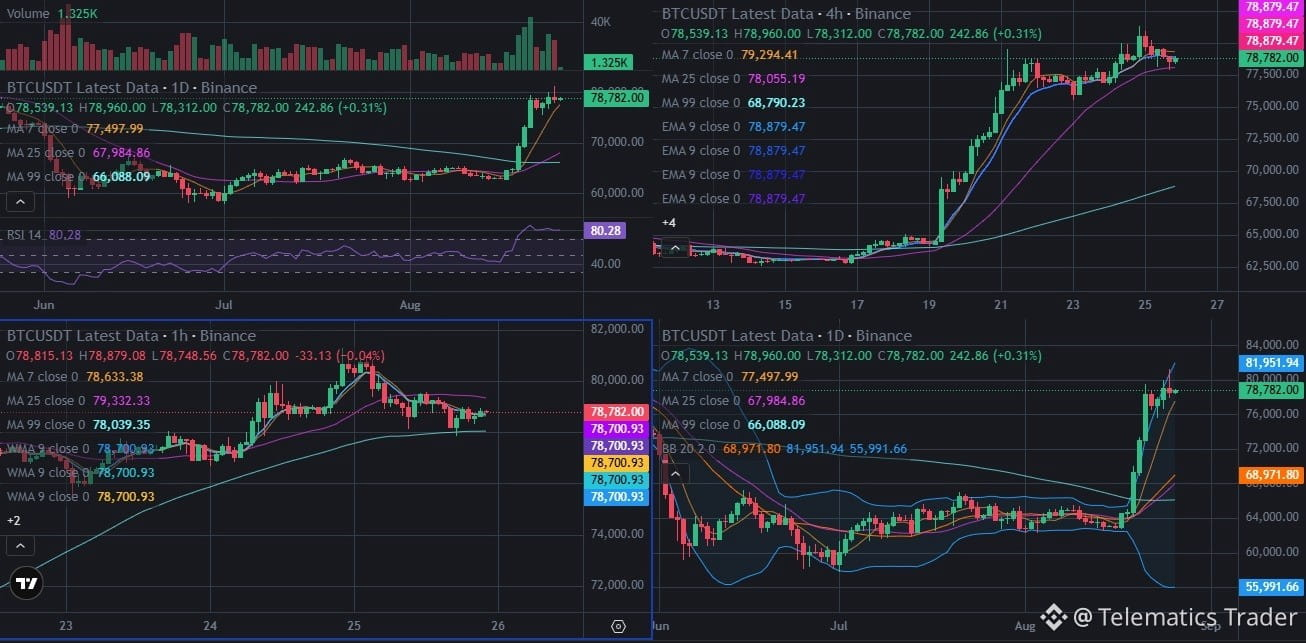Select the RSI 14 80.28 indicator legend
This screenshot has height=643, width=1306.
43,234
